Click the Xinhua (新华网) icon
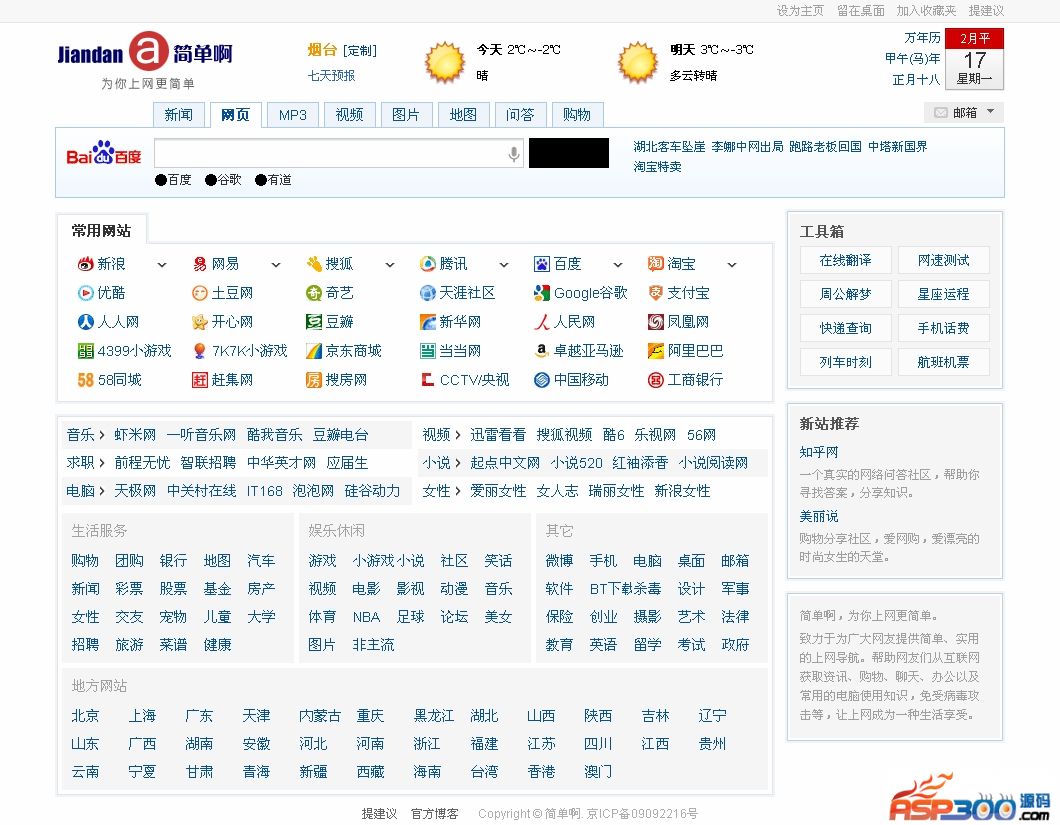The image size is (1060, 825). tap(427, 322)
